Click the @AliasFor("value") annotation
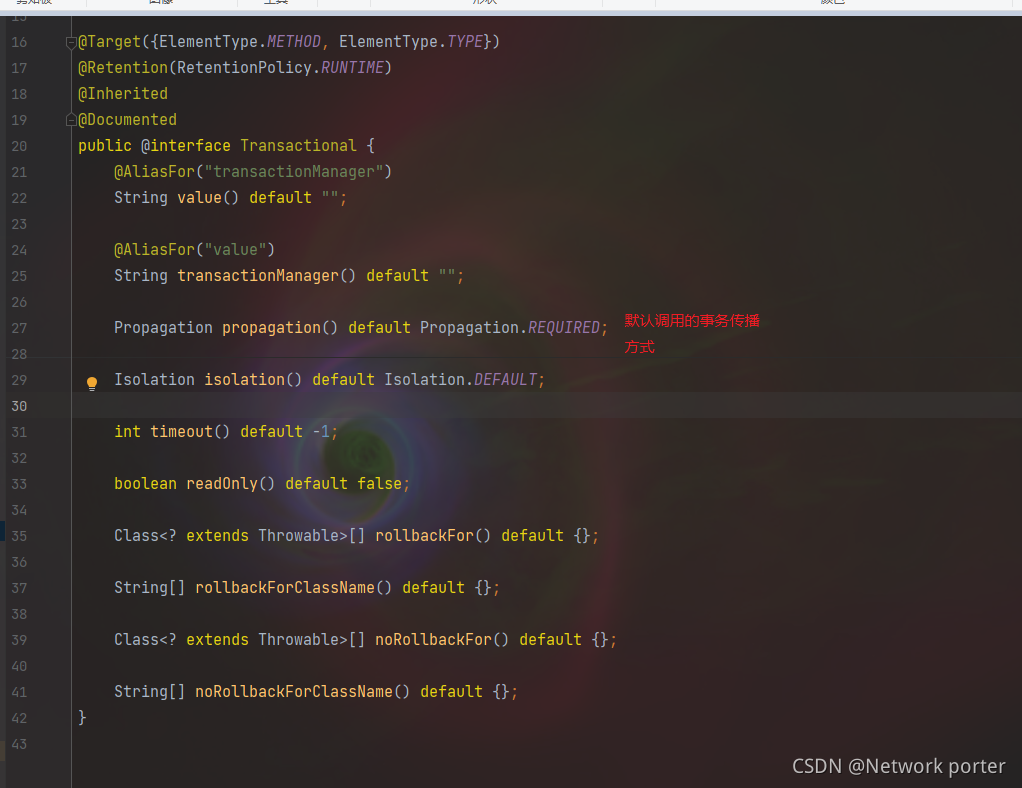 [194, 250]
